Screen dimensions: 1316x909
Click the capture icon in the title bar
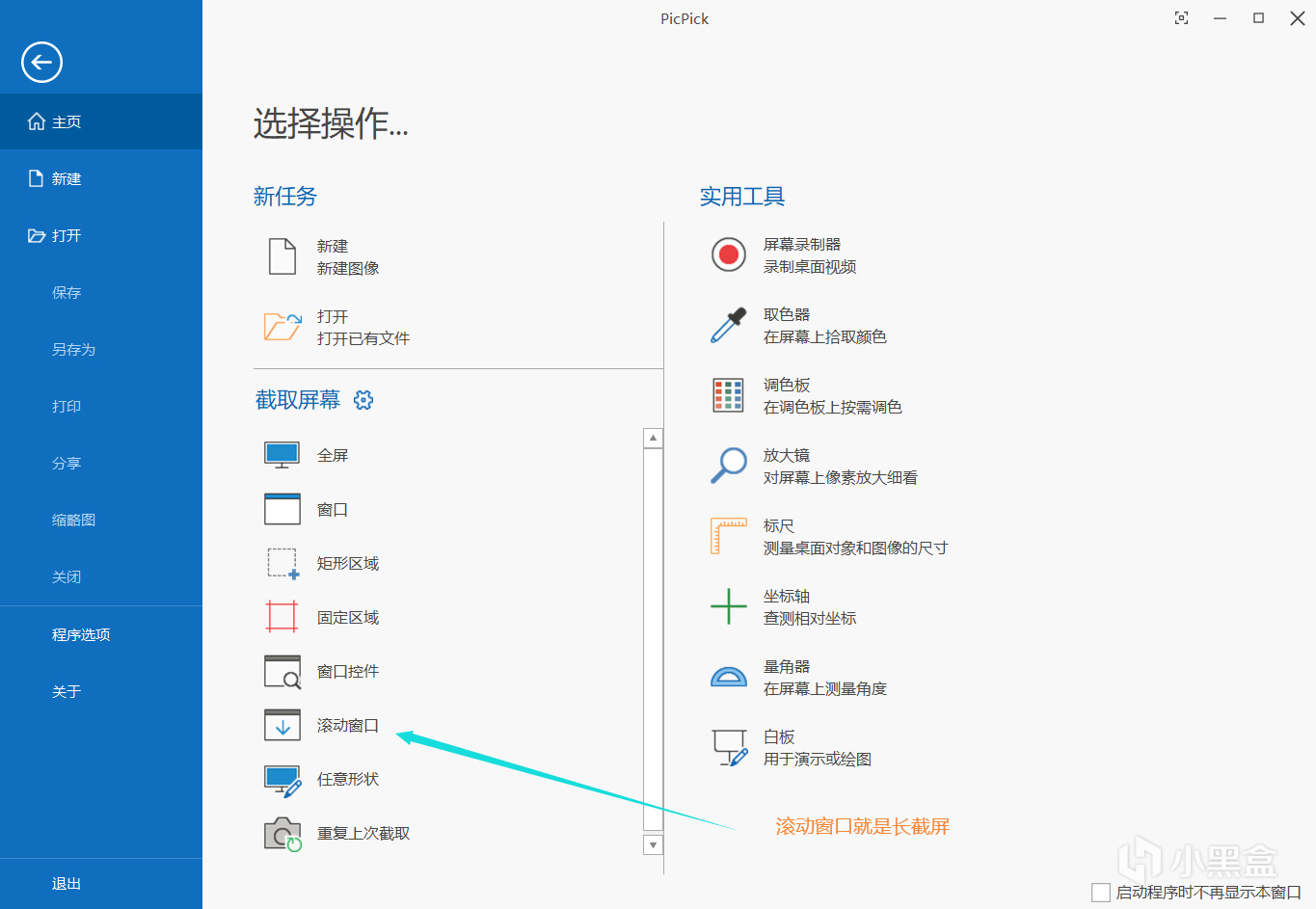(1181, 18)
